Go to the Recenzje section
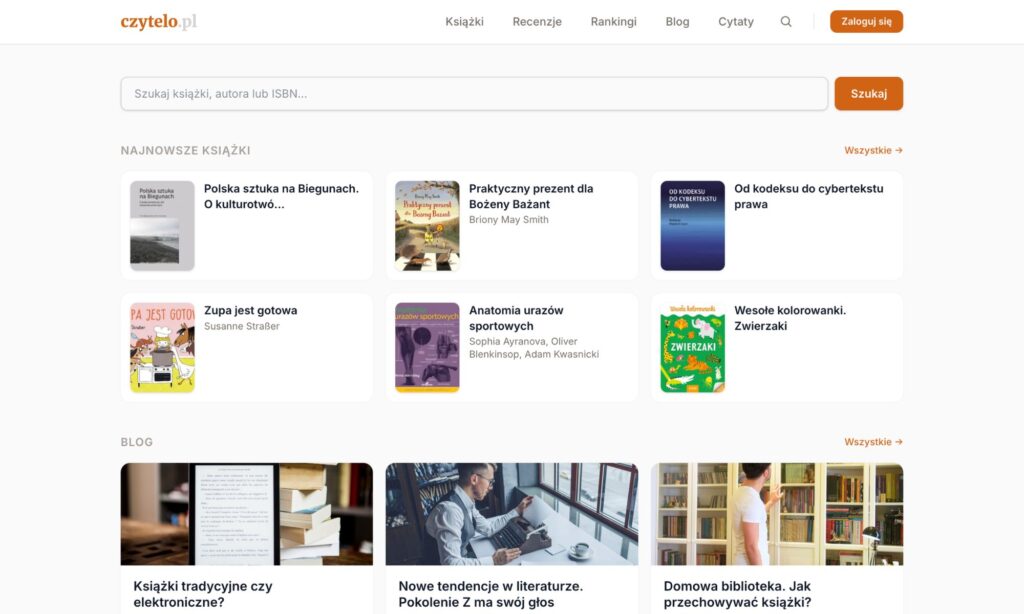This screenshot has height=614, width=1024. [x=537, y=22]
